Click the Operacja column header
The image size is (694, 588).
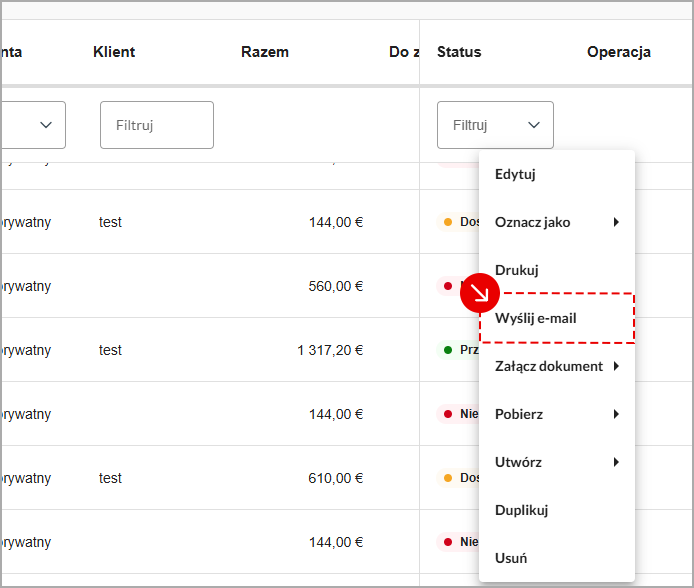[619, 52]
